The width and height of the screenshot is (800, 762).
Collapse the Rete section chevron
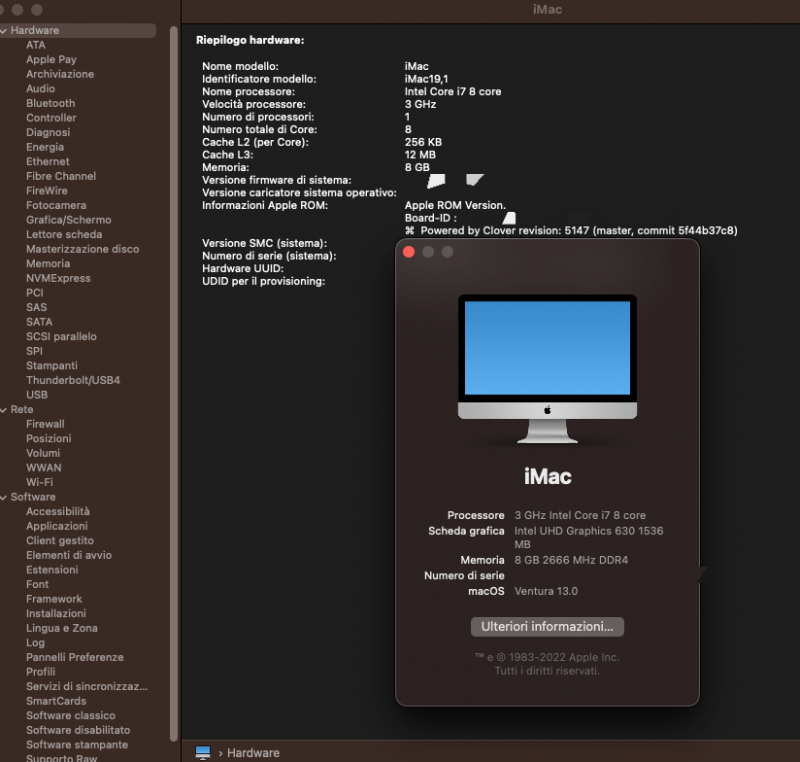(x=4, y=410)
